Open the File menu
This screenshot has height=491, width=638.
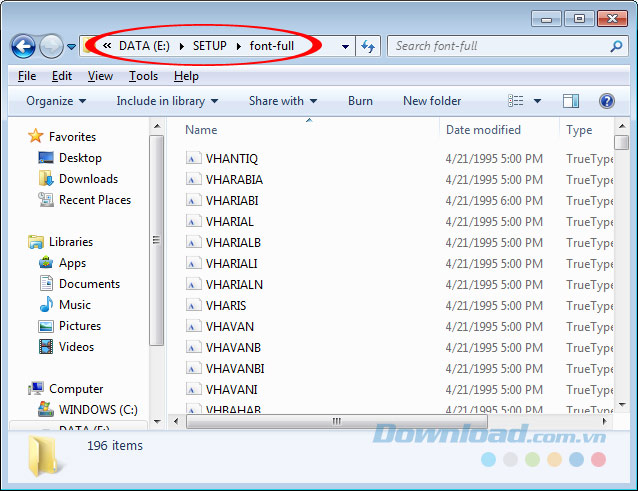click(27, 76)
